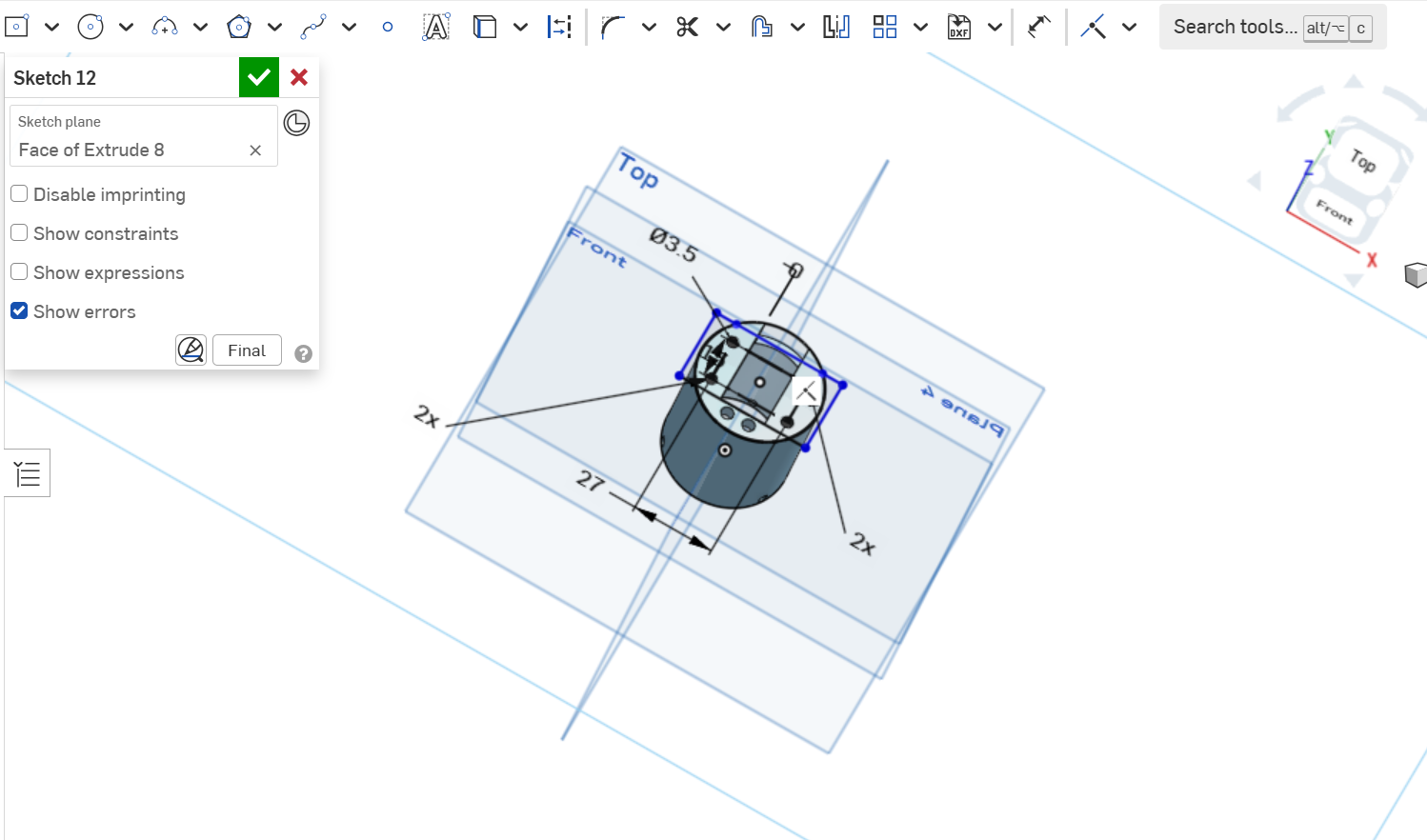Select the center point rectangle tool
This screenshot has width=1427, height=840.
17,27
